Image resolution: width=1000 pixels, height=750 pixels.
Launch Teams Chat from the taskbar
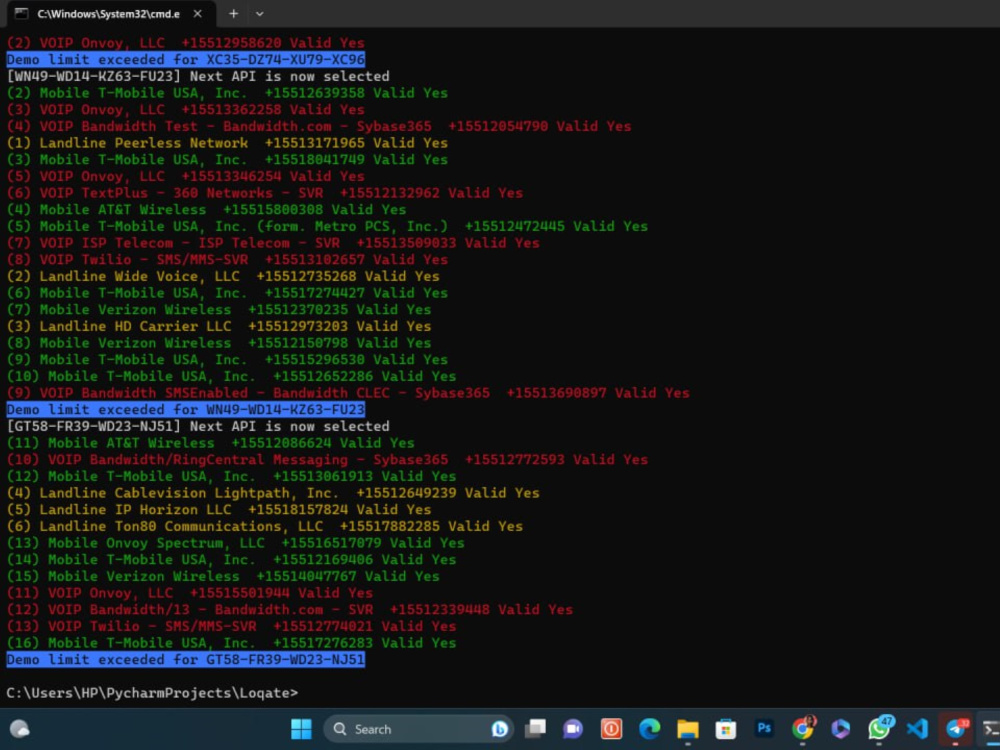[573, 729]
